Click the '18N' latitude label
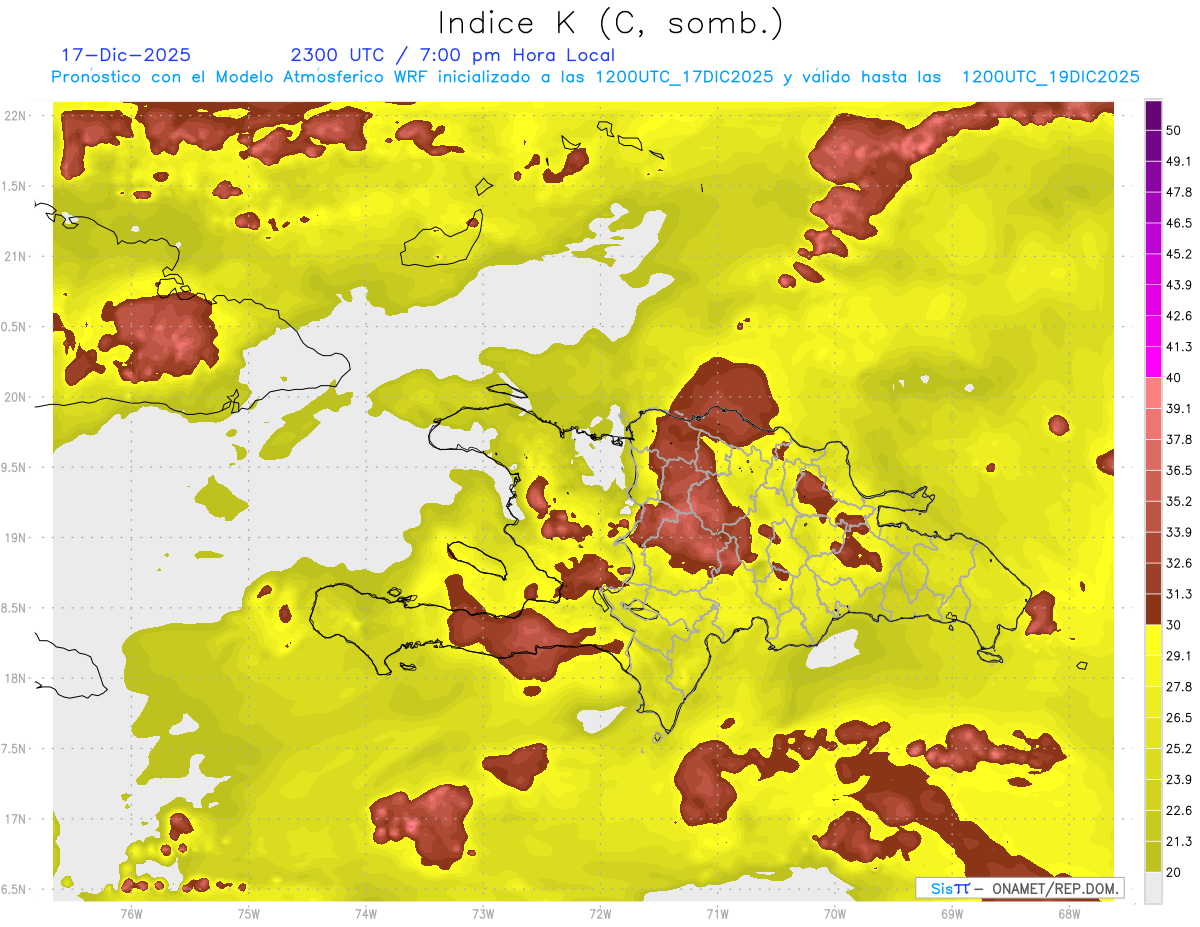1200x927 pixels. [x=14, y=678]
